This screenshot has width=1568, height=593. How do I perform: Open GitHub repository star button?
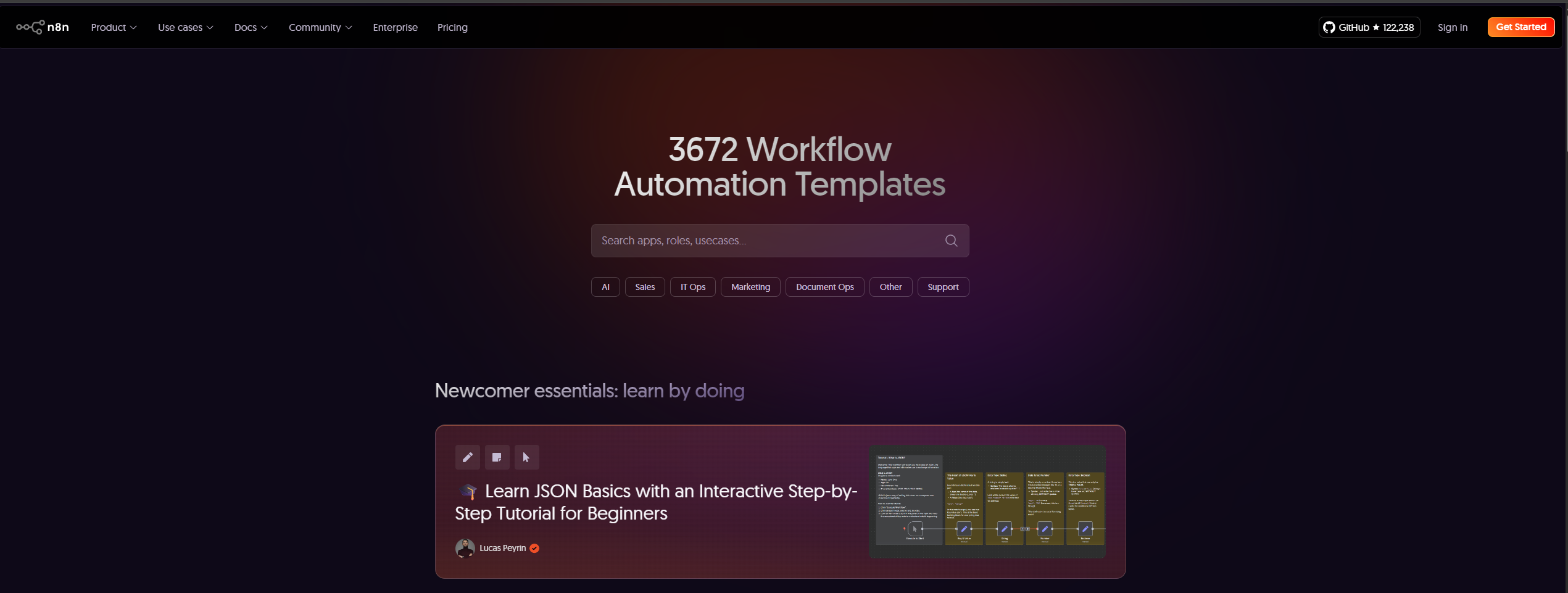click(1369, 27)
